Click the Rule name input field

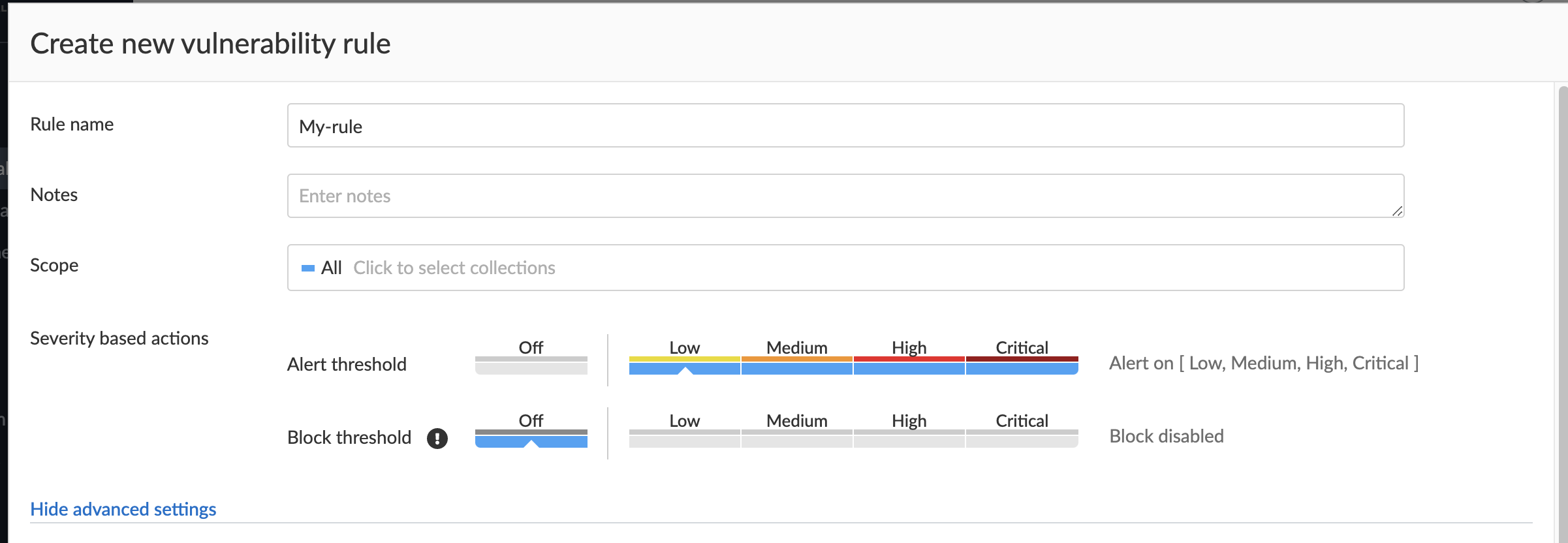click(x=845, y=126)
